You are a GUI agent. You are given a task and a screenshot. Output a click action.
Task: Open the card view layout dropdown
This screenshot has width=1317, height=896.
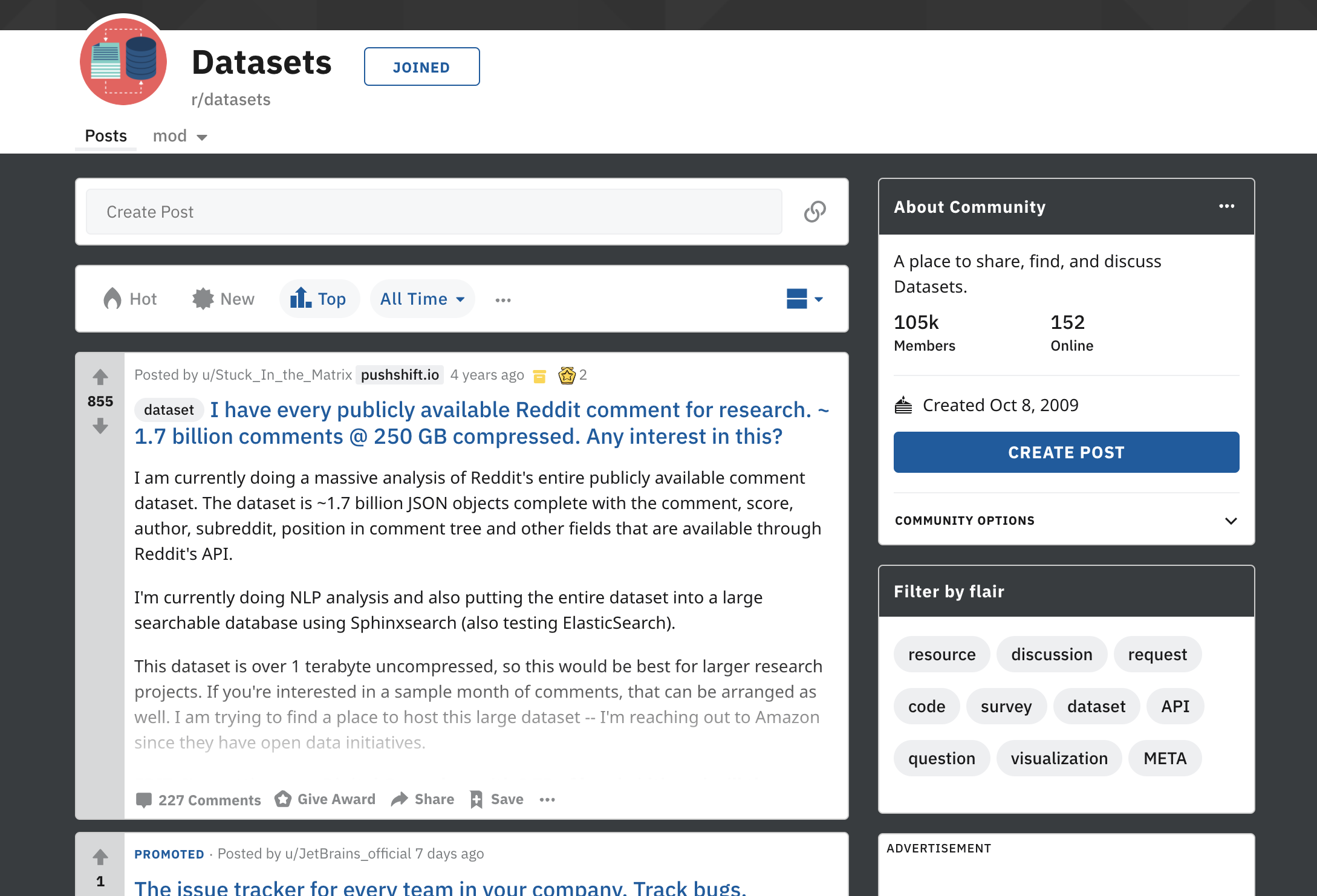804,299
